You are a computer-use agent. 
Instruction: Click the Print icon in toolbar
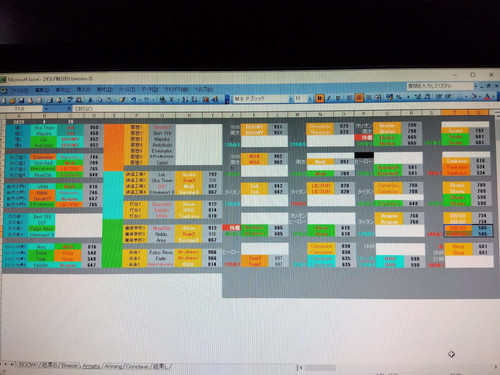click(x=49, y=100)
